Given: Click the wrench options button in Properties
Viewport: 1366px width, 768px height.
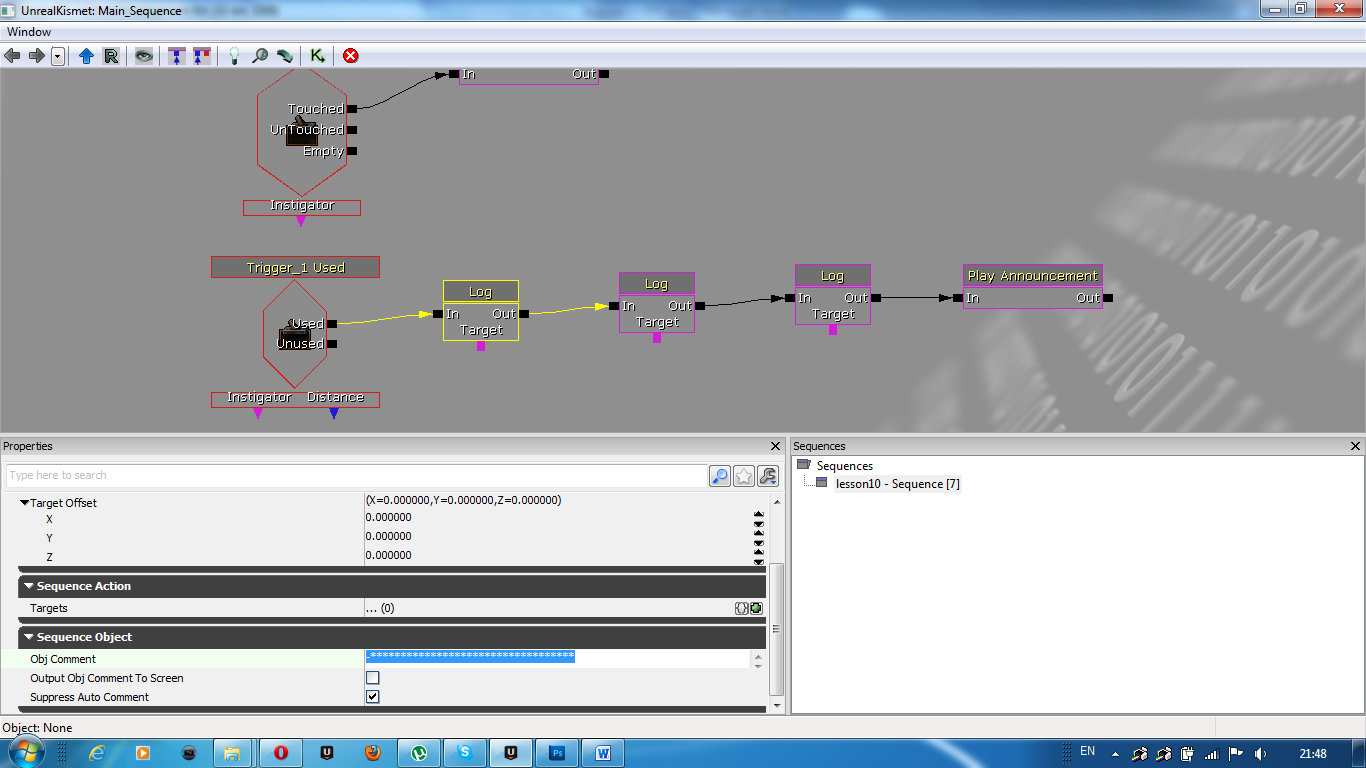Looking at the screenshot, I should 768,476.
